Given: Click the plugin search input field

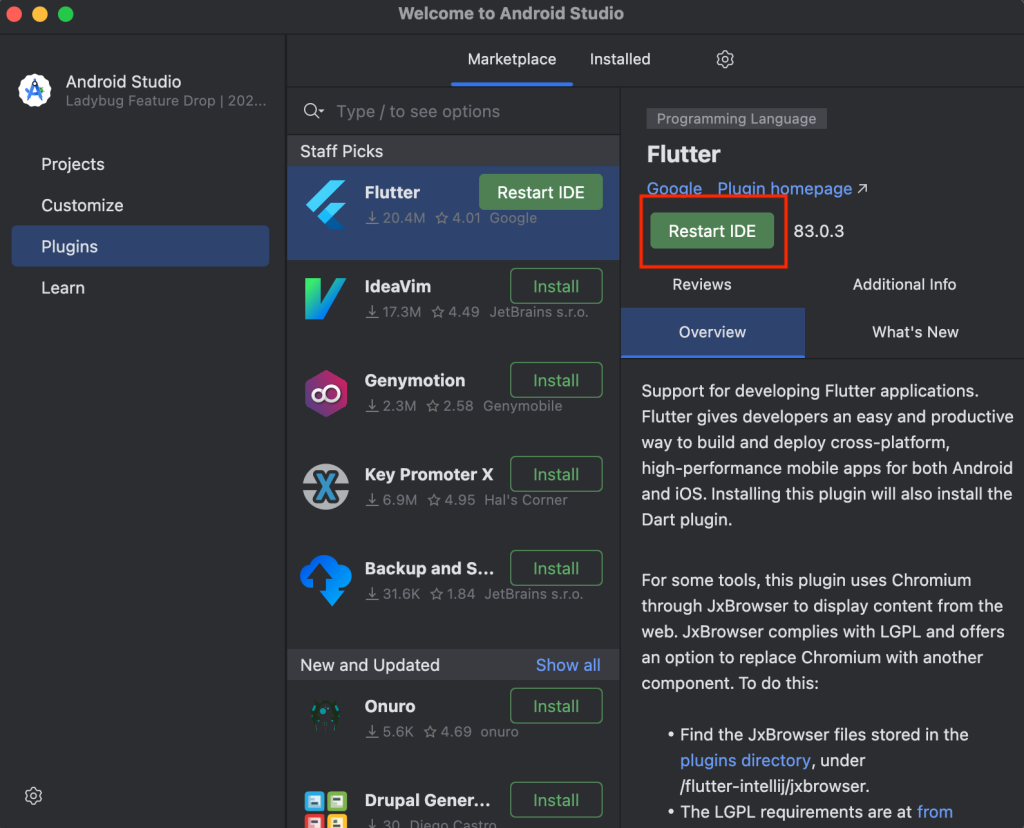Looking at the screenshot, I should tap(470, 112).
